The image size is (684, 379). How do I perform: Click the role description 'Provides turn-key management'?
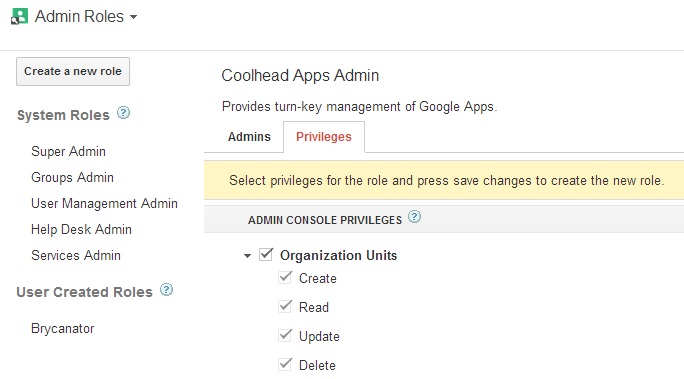point(359,106)
